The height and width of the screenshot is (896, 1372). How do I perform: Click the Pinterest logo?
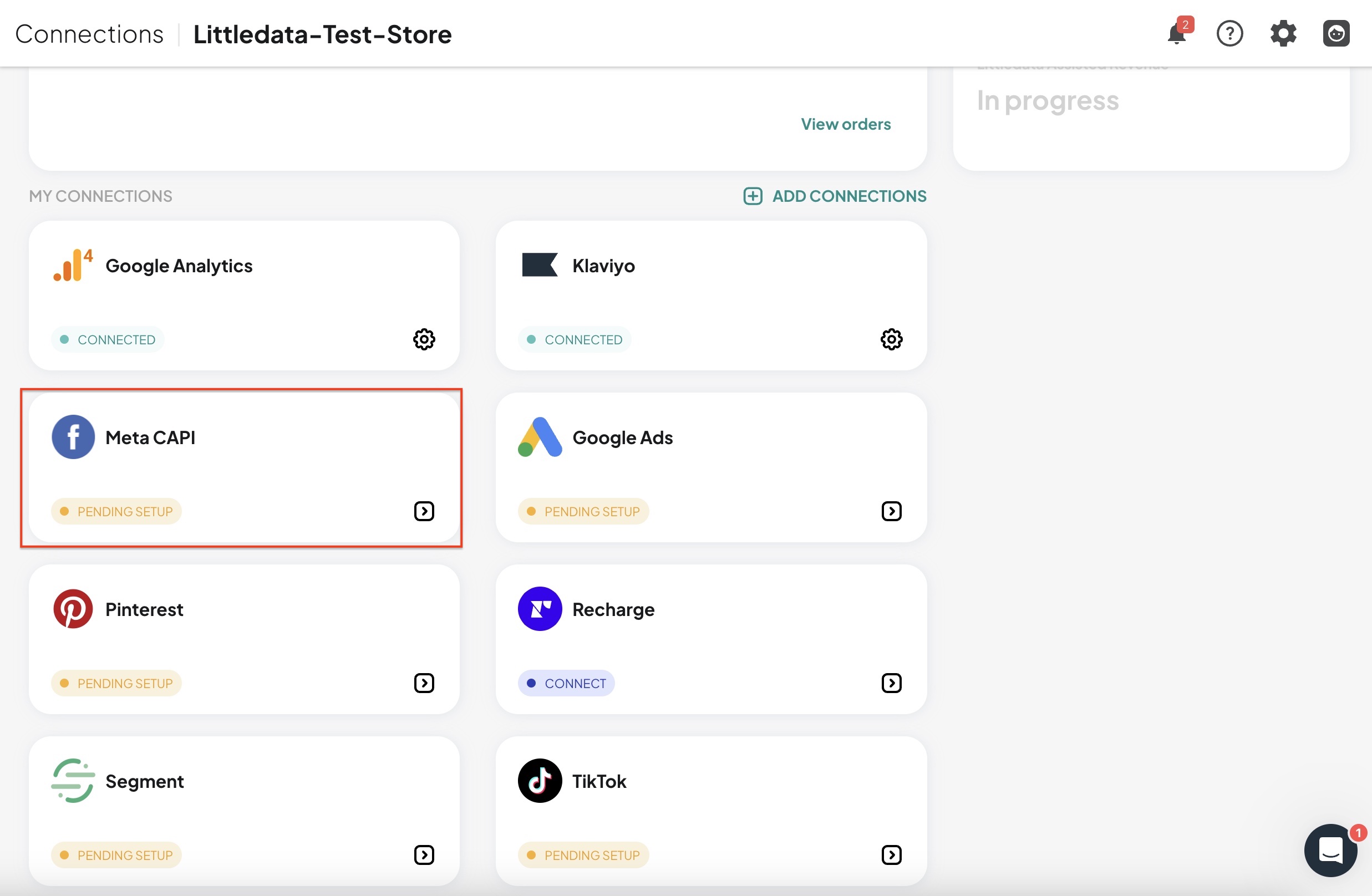click(x=73, y=608)
